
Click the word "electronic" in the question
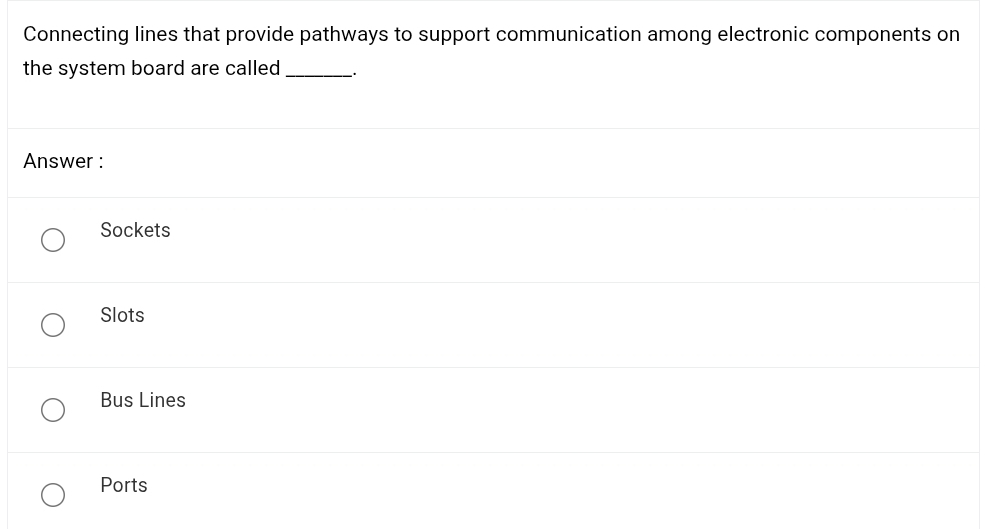click(x=763, y=34)
